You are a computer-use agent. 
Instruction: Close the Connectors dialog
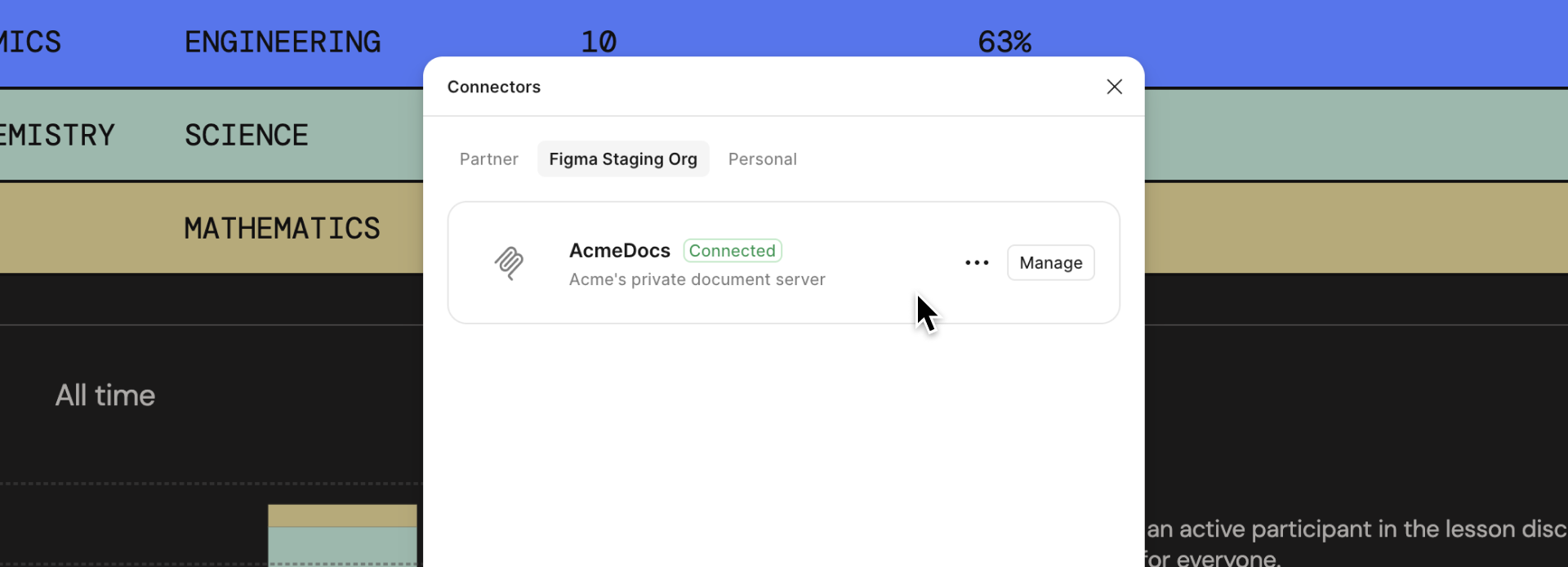point(1114,87)
